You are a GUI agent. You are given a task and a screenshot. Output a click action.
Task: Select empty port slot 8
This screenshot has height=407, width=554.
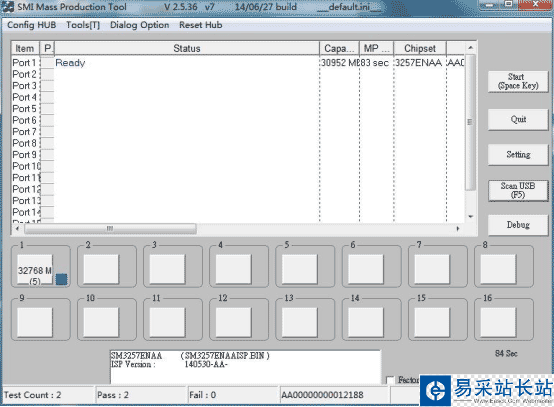[498, 269]
